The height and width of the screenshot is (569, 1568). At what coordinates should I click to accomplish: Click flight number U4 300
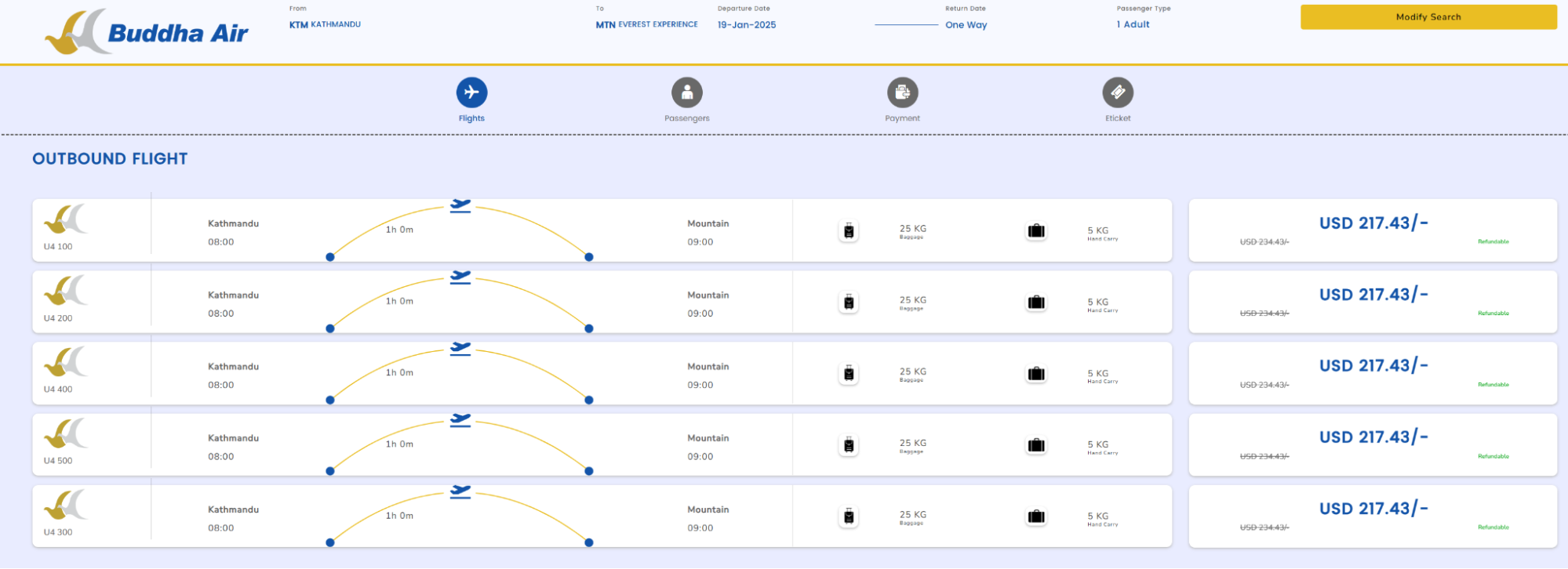tap(58, 532)
